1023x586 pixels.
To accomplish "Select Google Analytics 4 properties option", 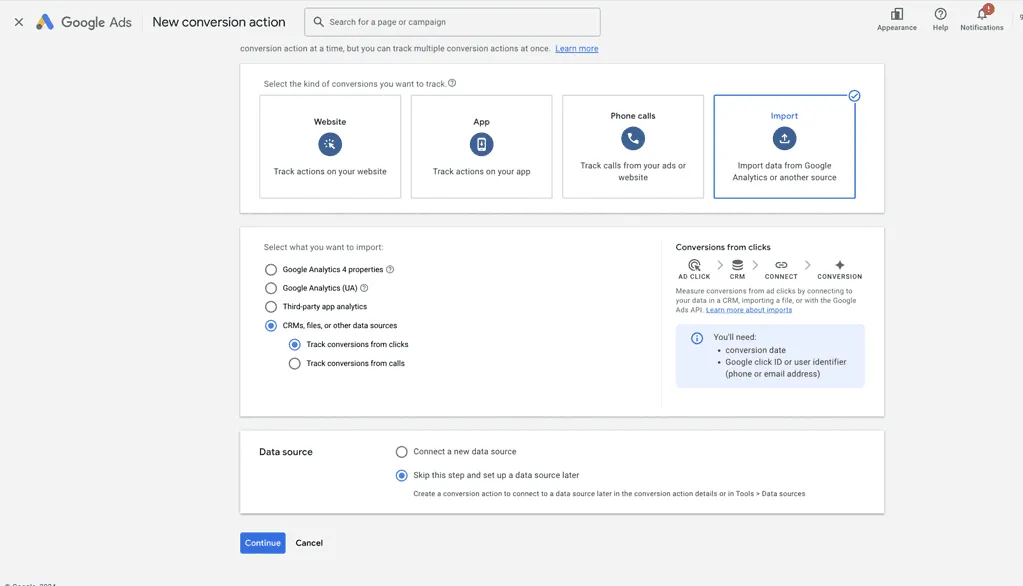I will [x=271, y=270].
